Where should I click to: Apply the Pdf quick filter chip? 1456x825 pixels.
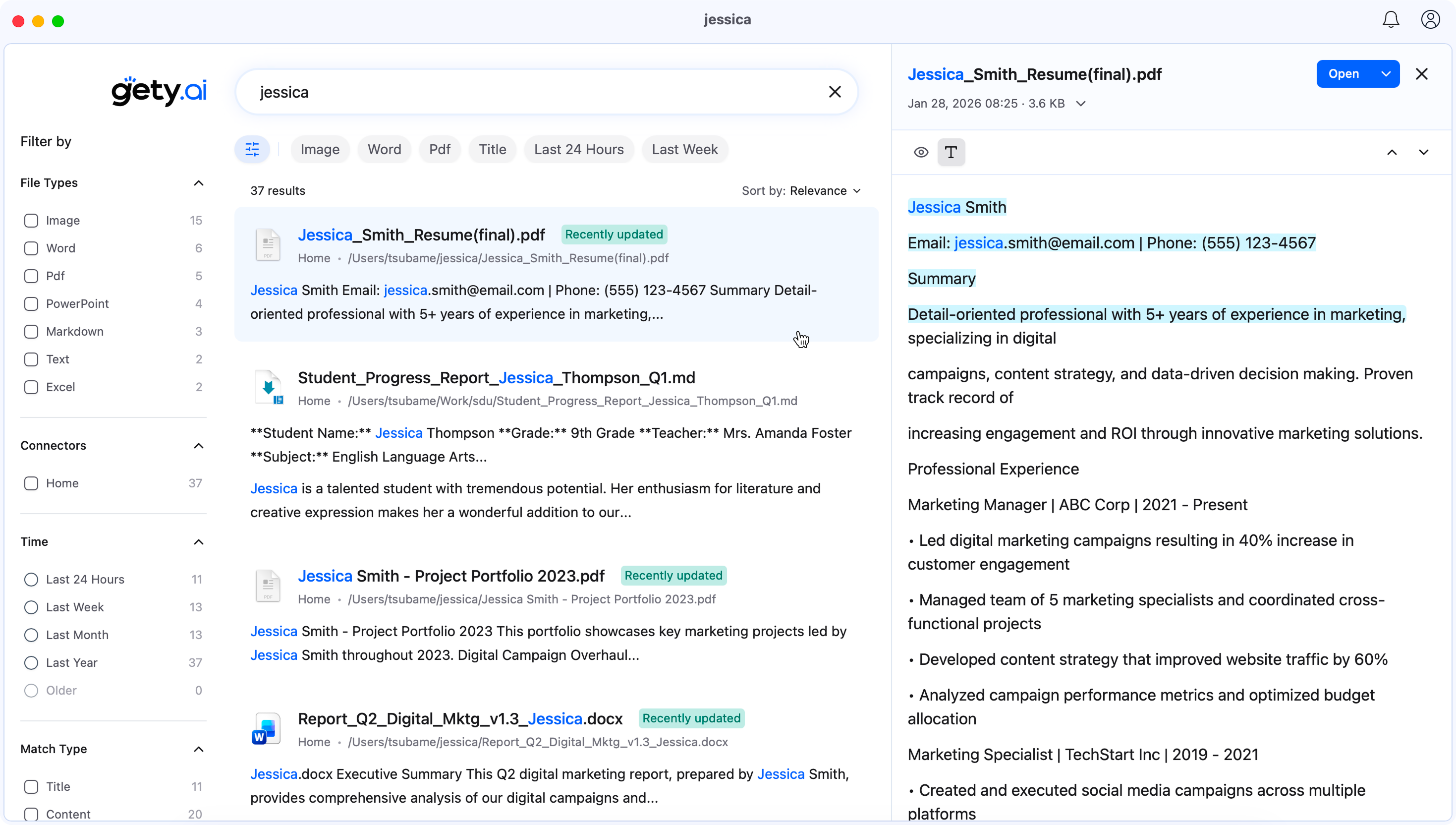[440, 150]
